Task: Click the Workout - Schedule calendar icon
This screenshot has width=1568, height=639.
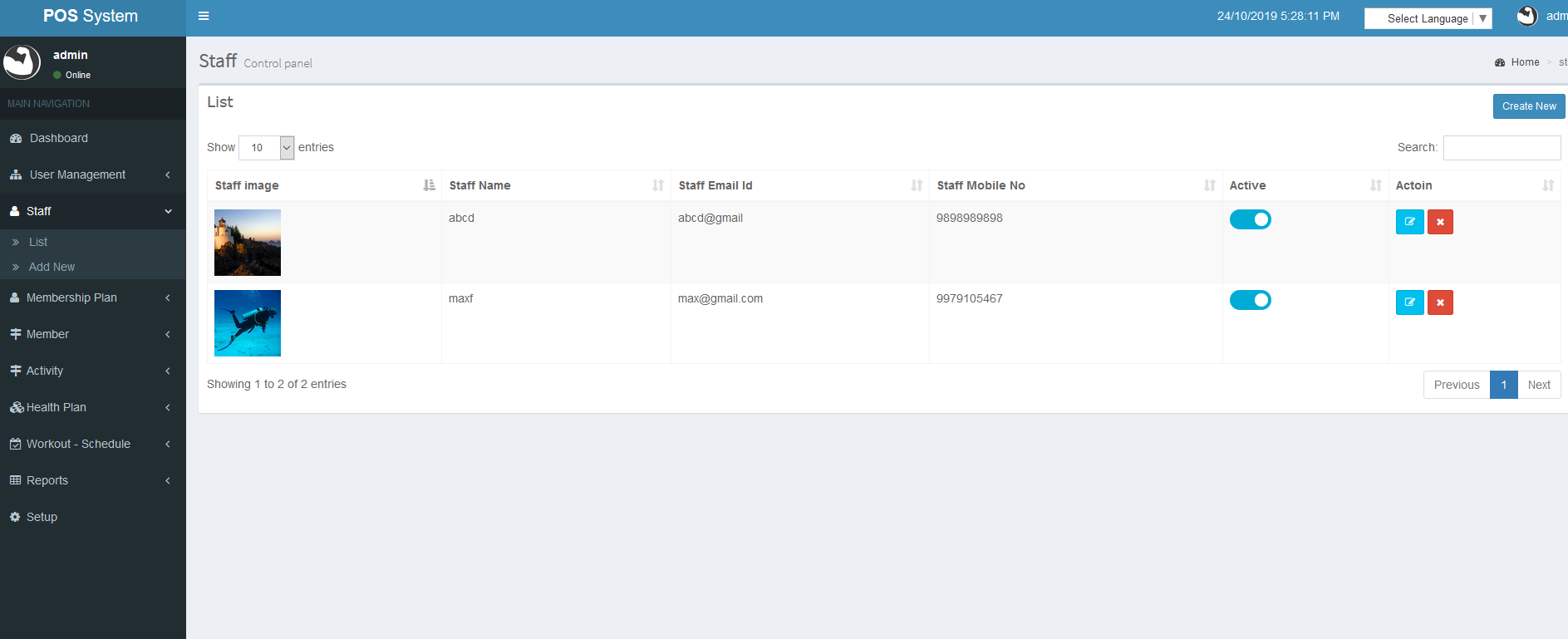Action: tap(15, 444)
